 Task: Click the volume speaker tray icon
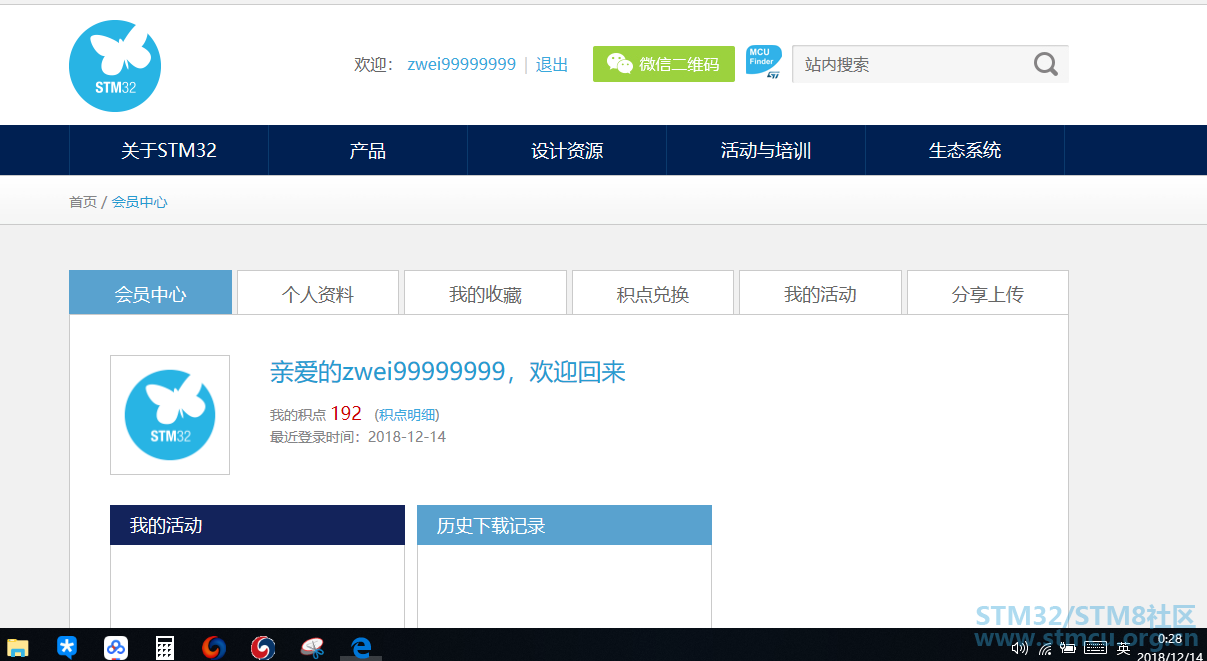(x=1020, y=648)
